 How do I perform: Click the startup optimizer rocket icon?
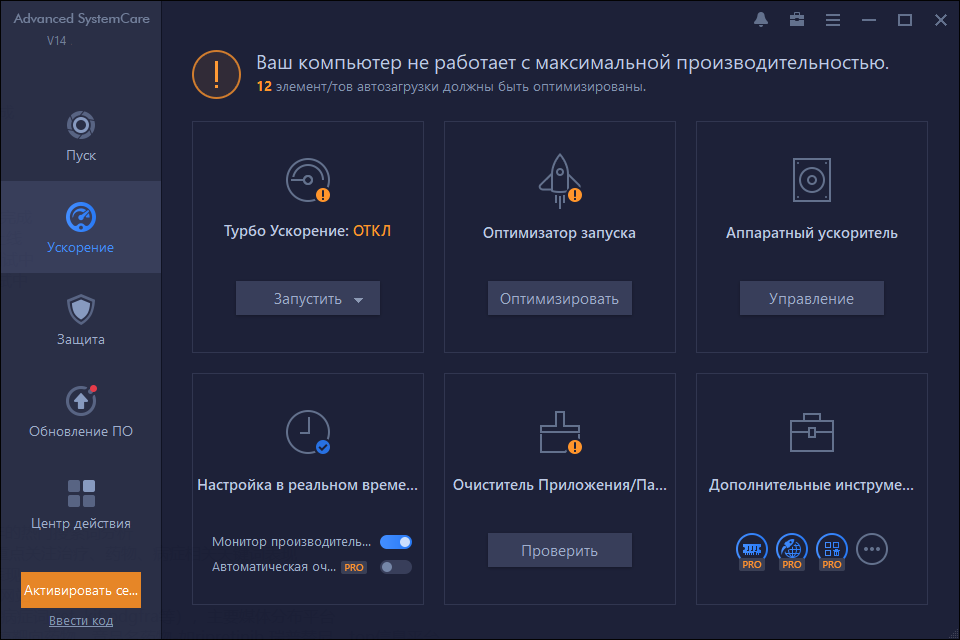click(560, 181)
